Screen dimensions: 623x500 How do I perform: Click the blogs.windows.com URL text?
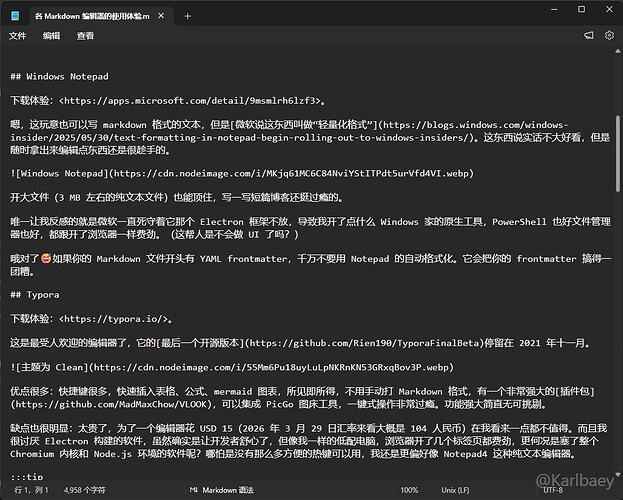(x=289, y=131)
